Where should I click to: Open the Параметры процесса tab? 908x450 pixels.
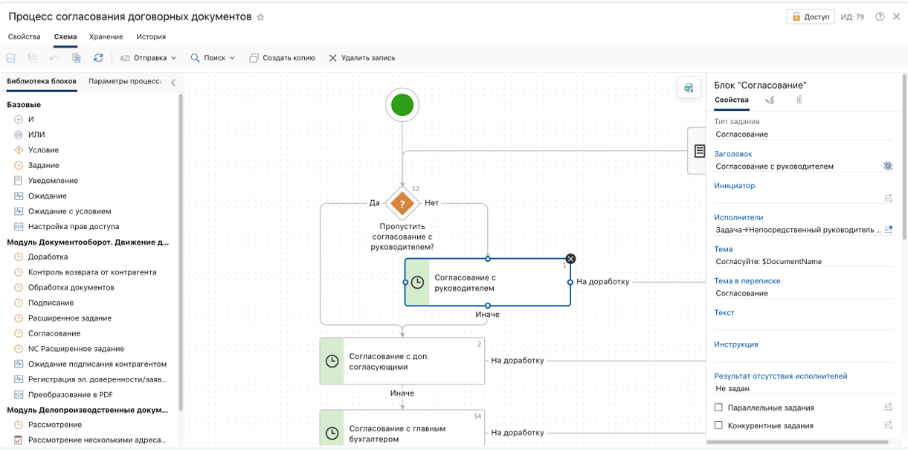(x=125, y=82)
